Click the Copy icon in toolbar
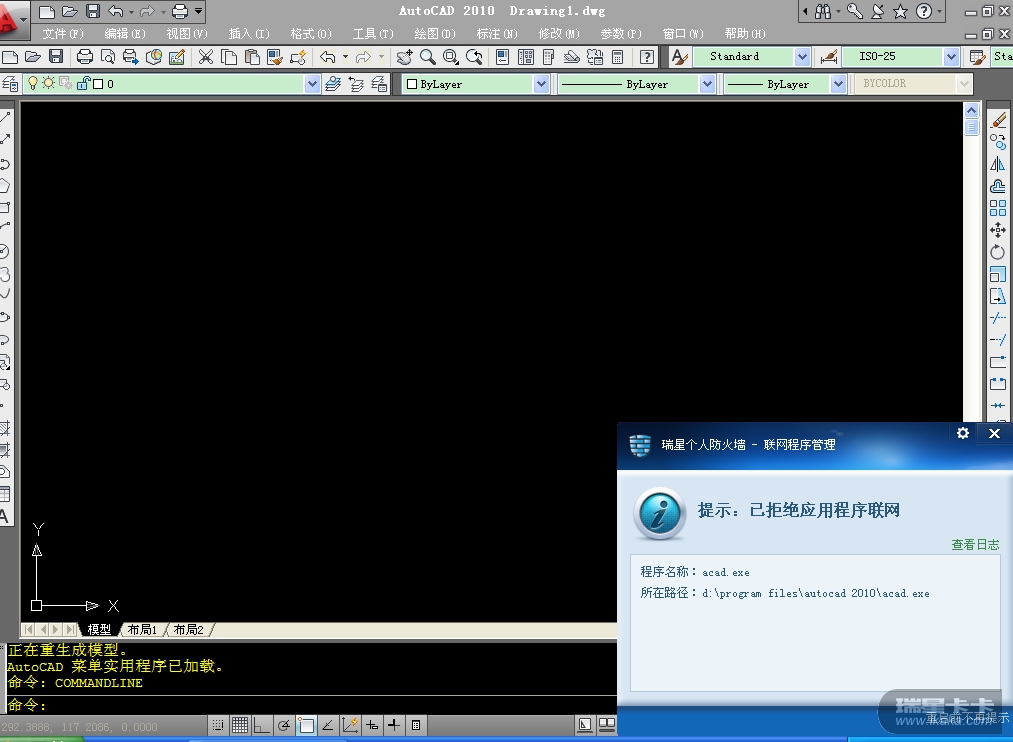 coord(229,57)
